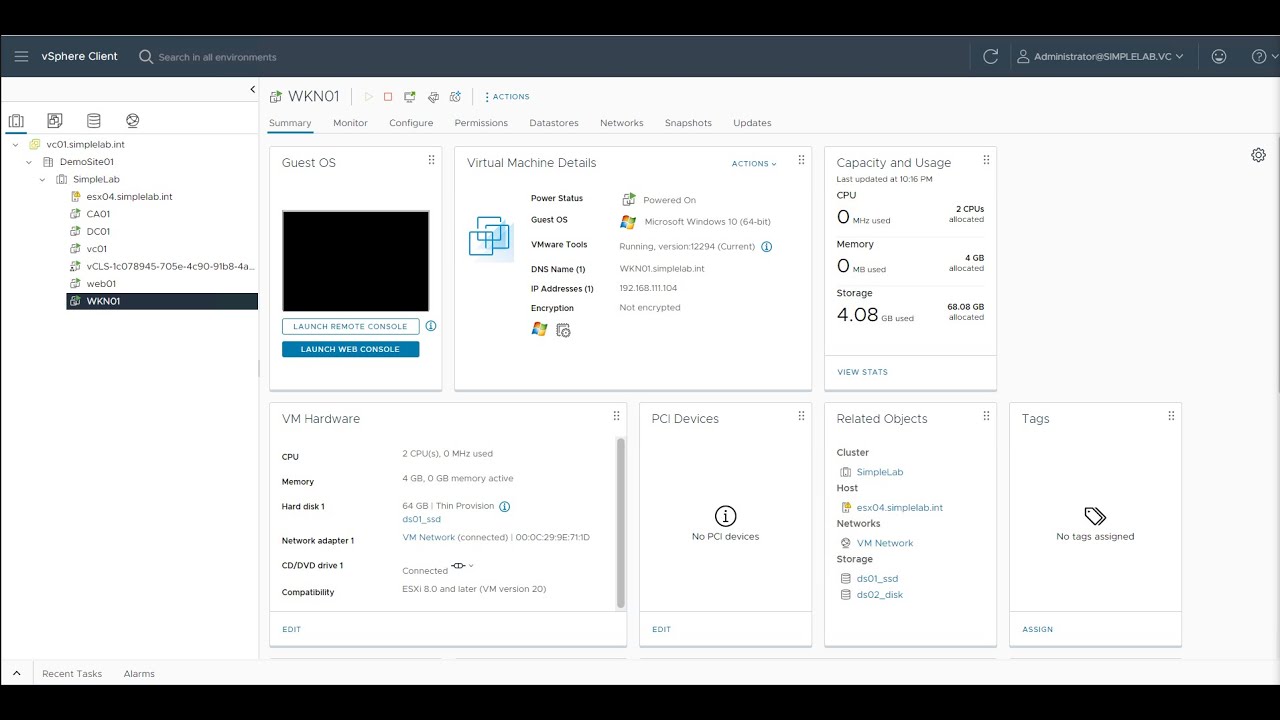Click Assign in Tags card

[1037, 629]
